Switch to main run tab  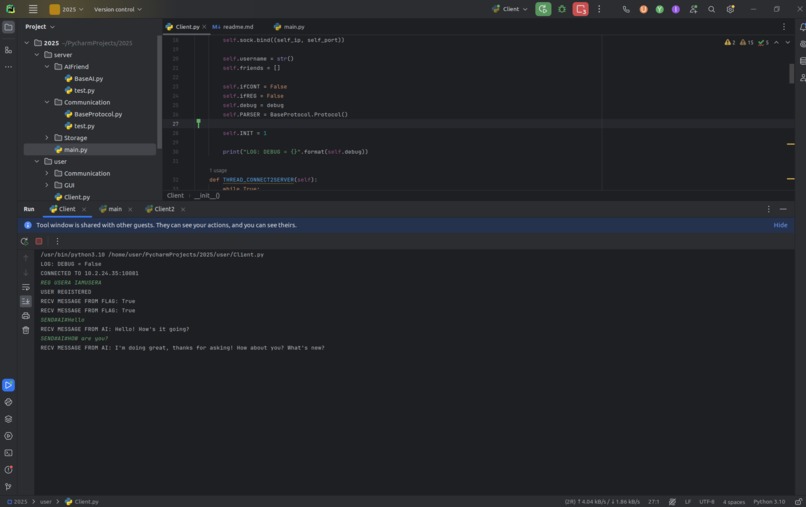pyautogui.click(x=111, y=209)
